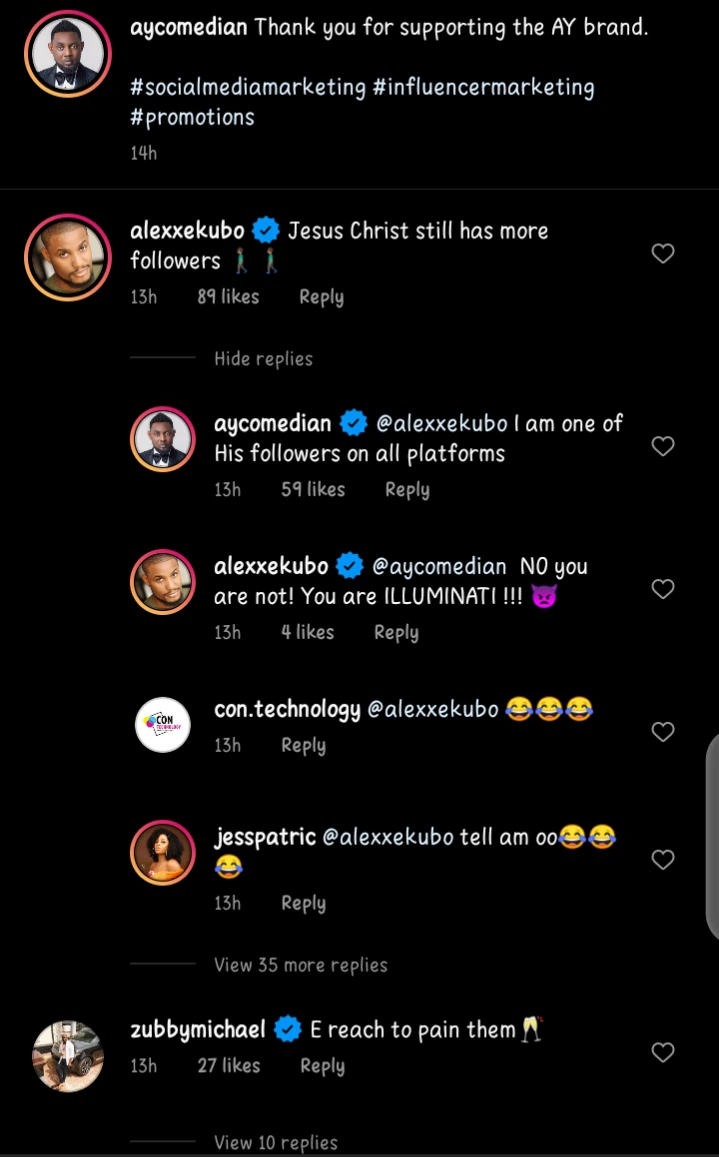The image size is (719, 1157).
Task: Reply to zubbymichael's comment
Action: (x=322, y=1065)
